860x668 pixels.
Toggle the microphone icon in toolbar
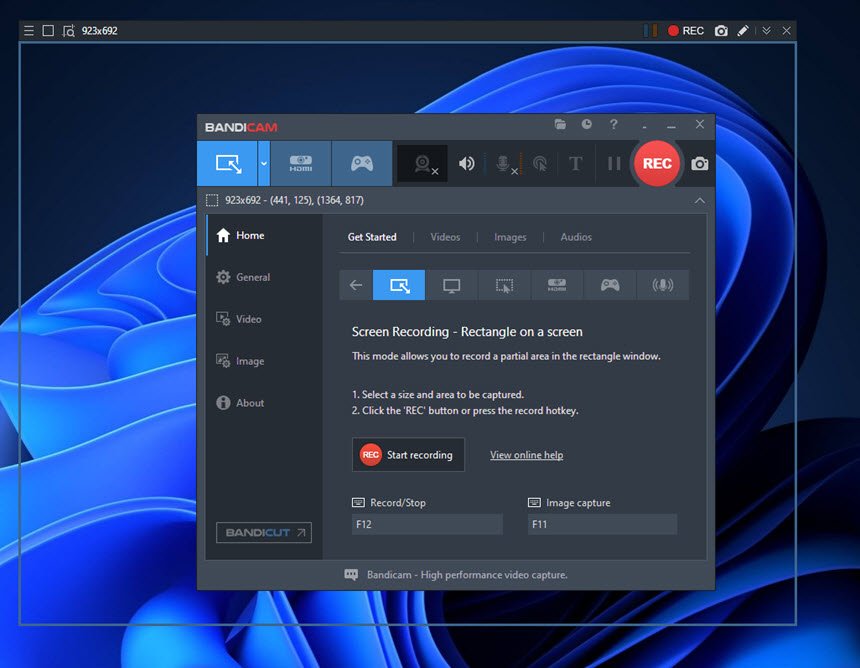tap(504, 163)
